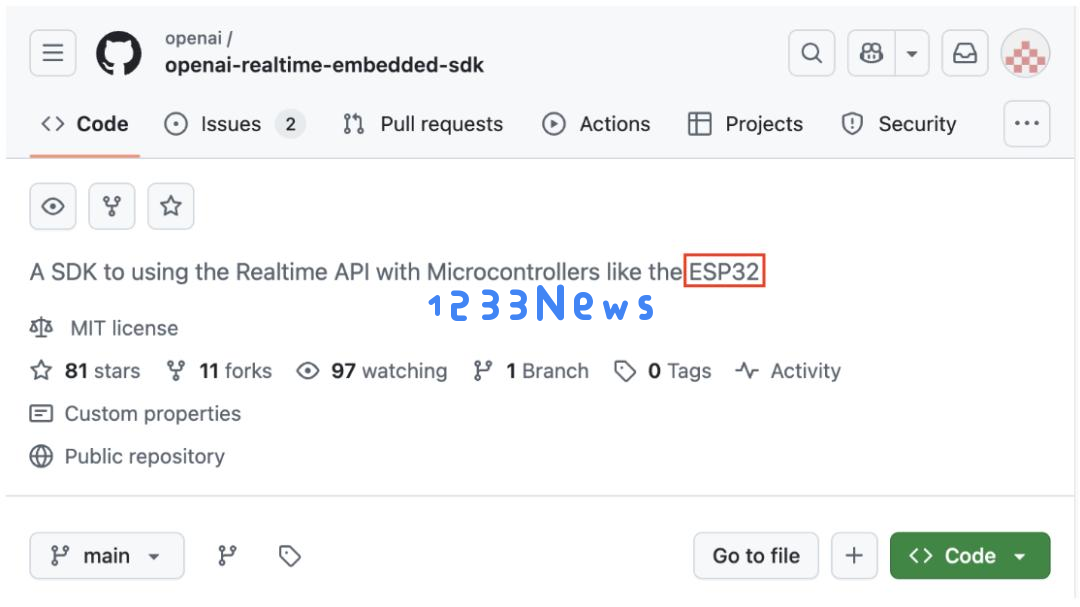Screen dimensions: 1080x607
Task: Open the 1 Branch link
Action: tap(531, 371)
